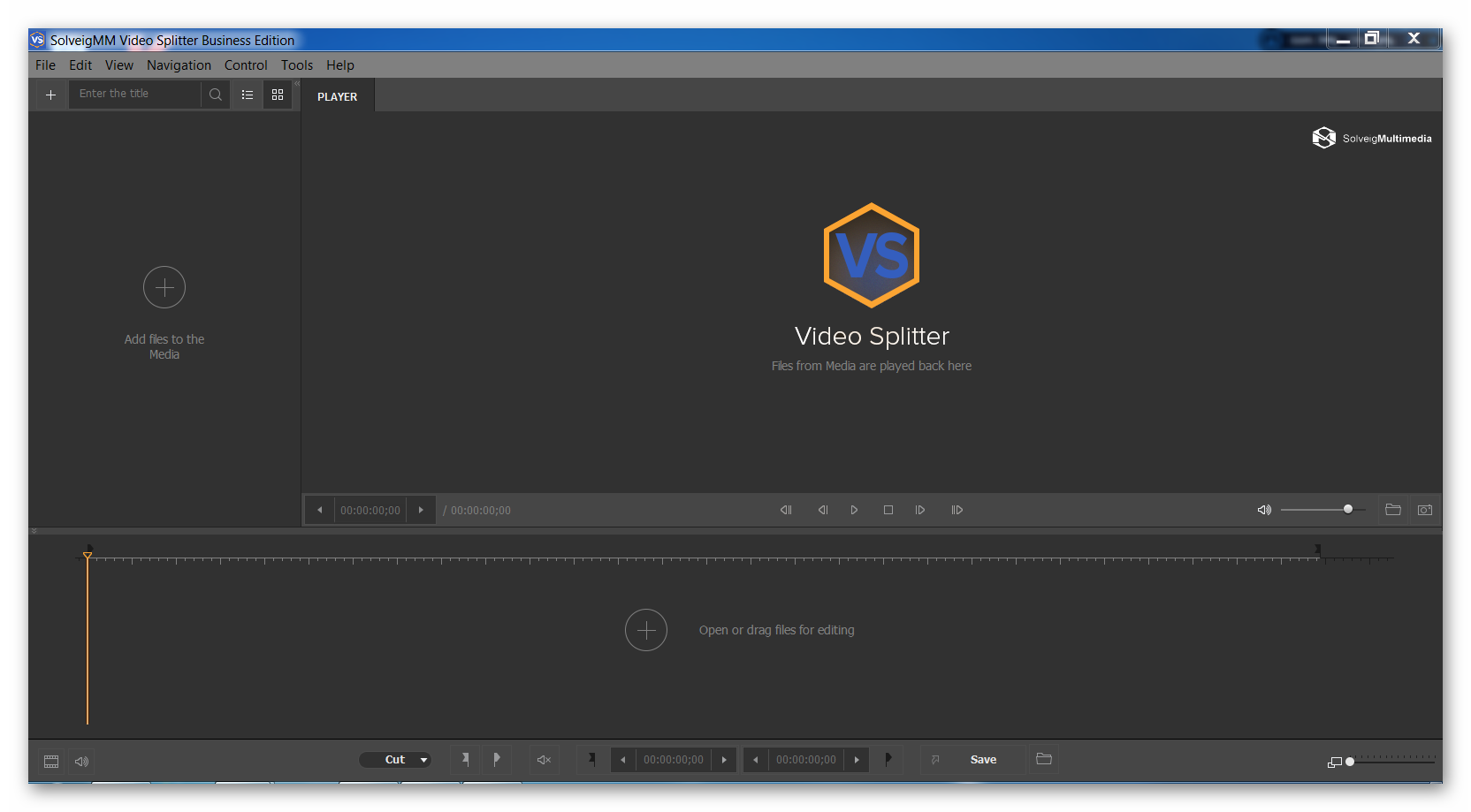
Task: Step one frame backward in player
Action: pyautogui.click(x=823, y=510)
